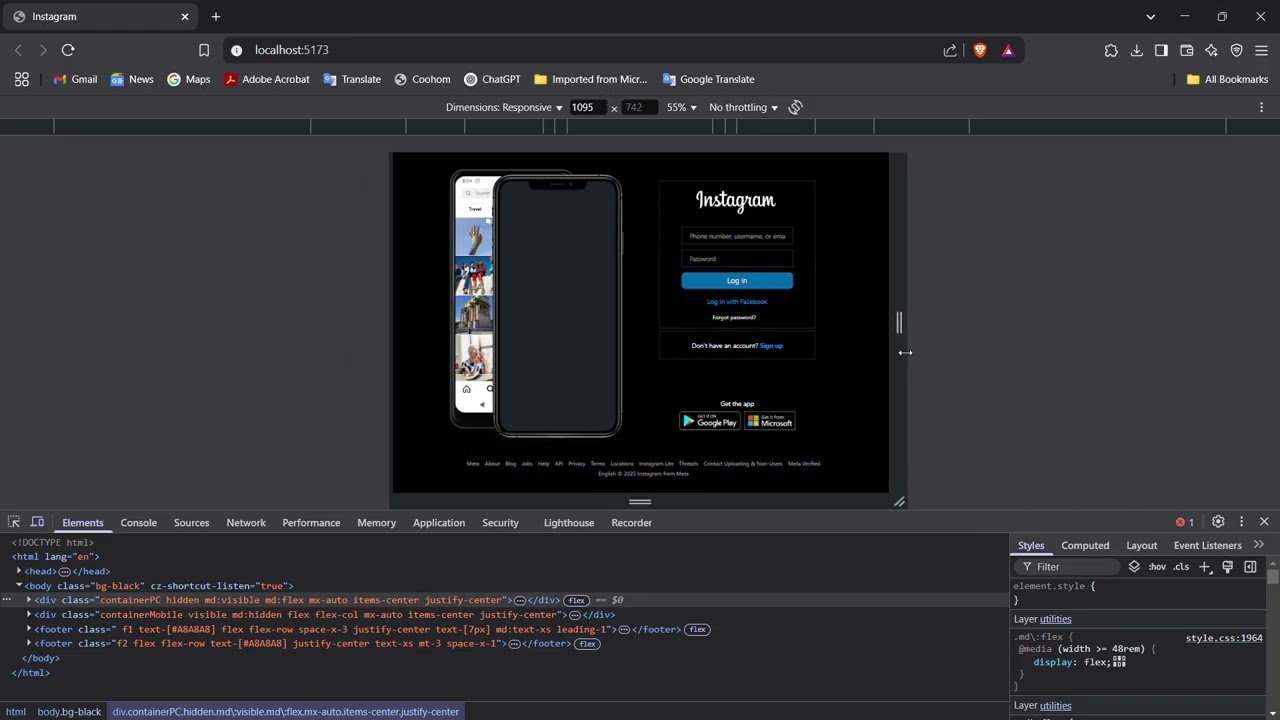Open ChatGPT bookmark
This screenshot has height=720, width=1280.
click(492, 79)
